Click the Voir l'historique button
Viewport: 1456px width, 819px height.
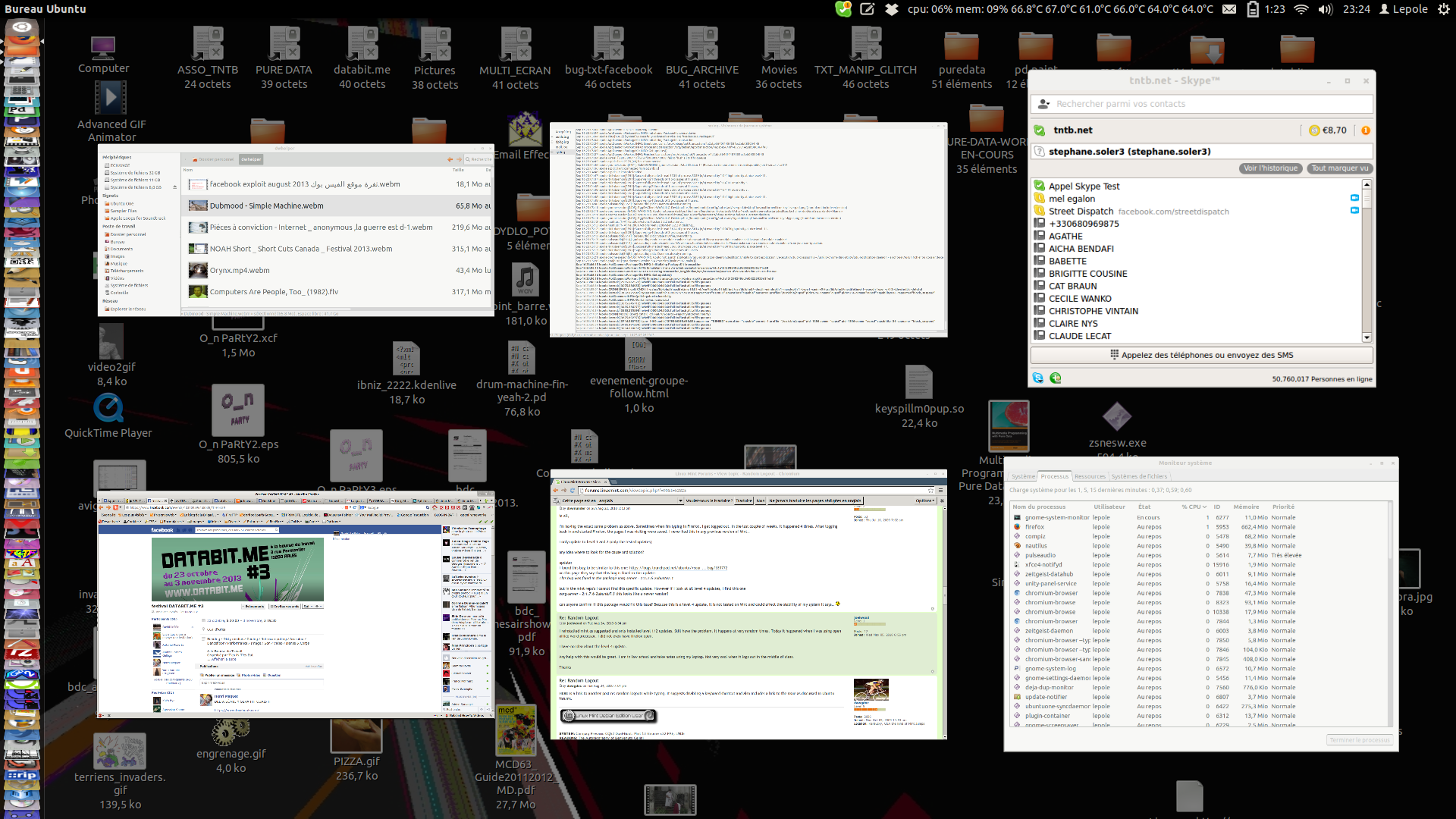1270,168
